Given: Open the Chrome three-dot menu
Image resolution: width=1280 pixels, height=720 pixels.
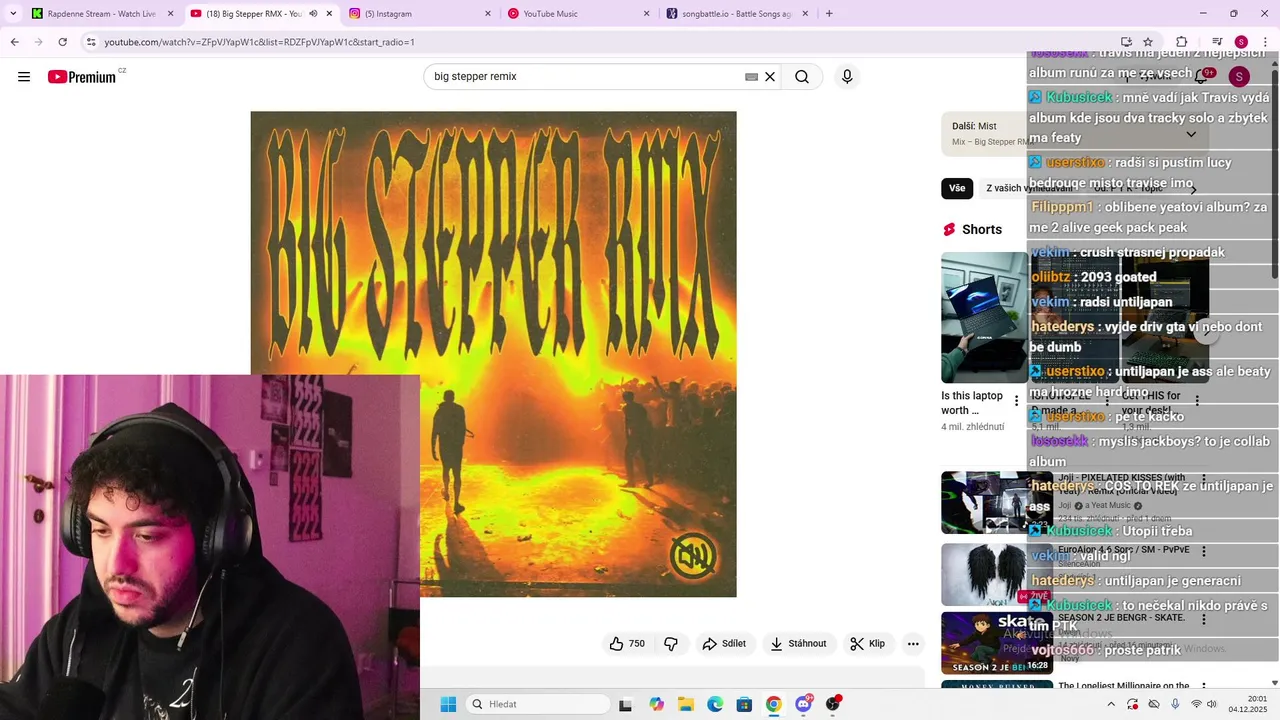Looking at the screenshot, I should 1265,42.
